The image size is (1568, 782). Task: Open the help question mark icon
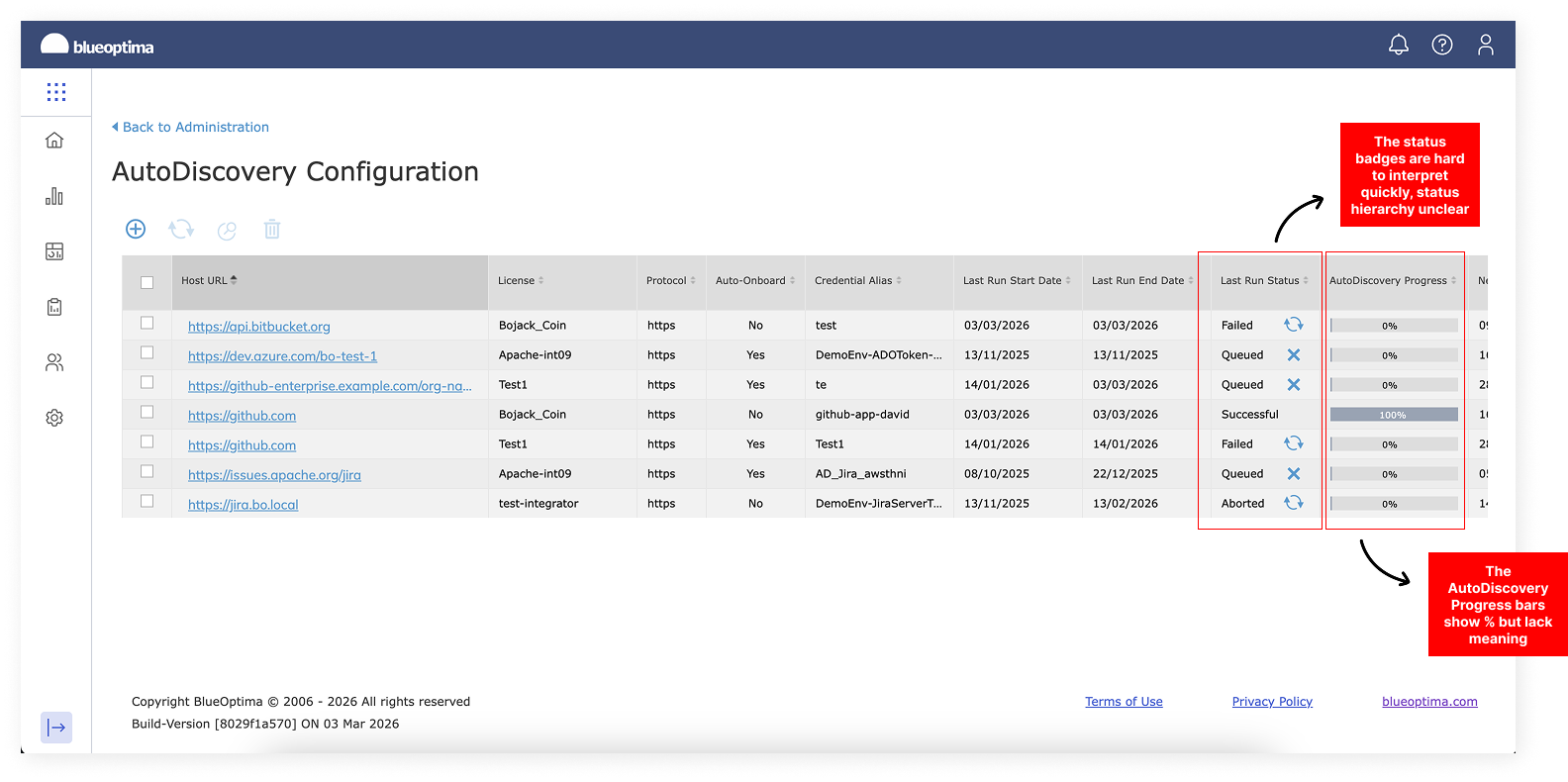tap(1442, 45)
